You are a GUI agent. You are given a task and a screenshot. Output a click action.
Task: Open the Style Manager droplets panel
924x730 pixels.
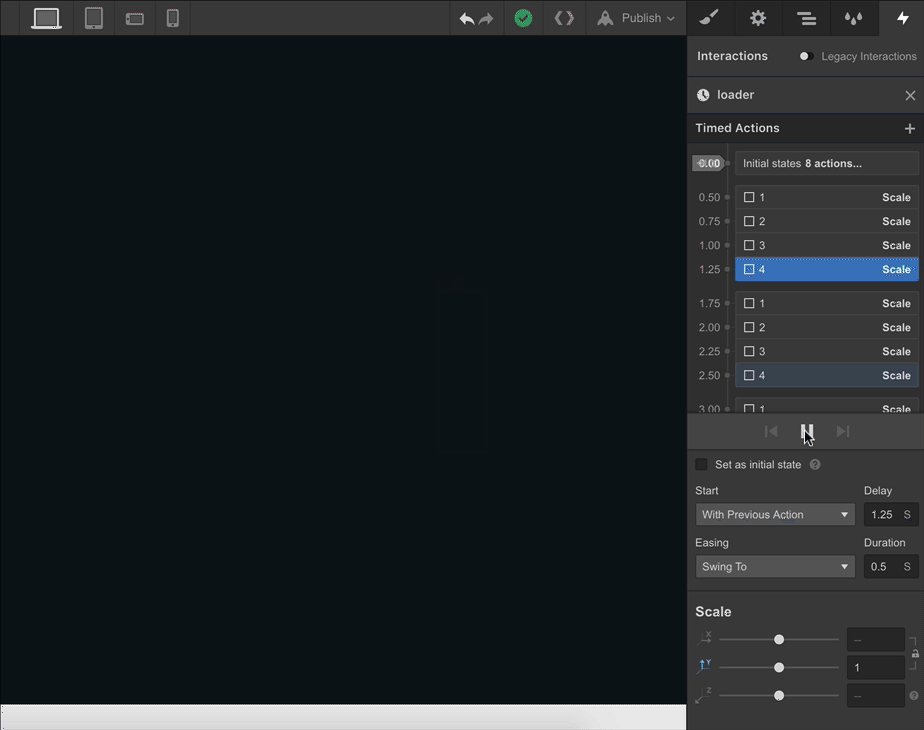click(853, 18)
